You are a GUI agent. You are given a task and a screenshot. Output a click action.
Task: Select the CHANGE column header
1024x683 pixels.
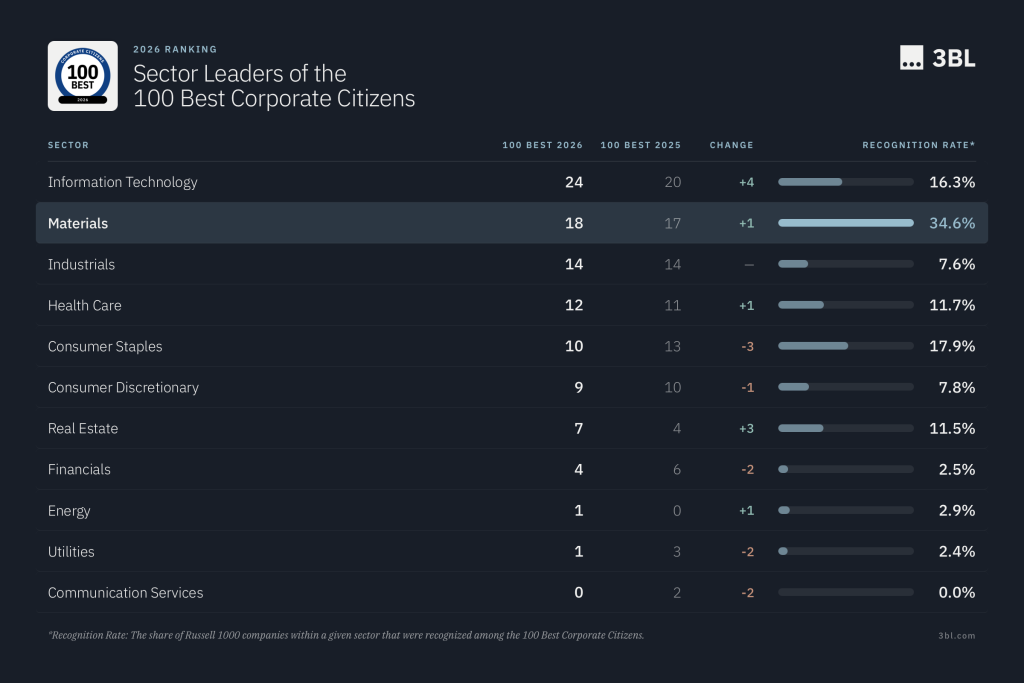(731, 145)
